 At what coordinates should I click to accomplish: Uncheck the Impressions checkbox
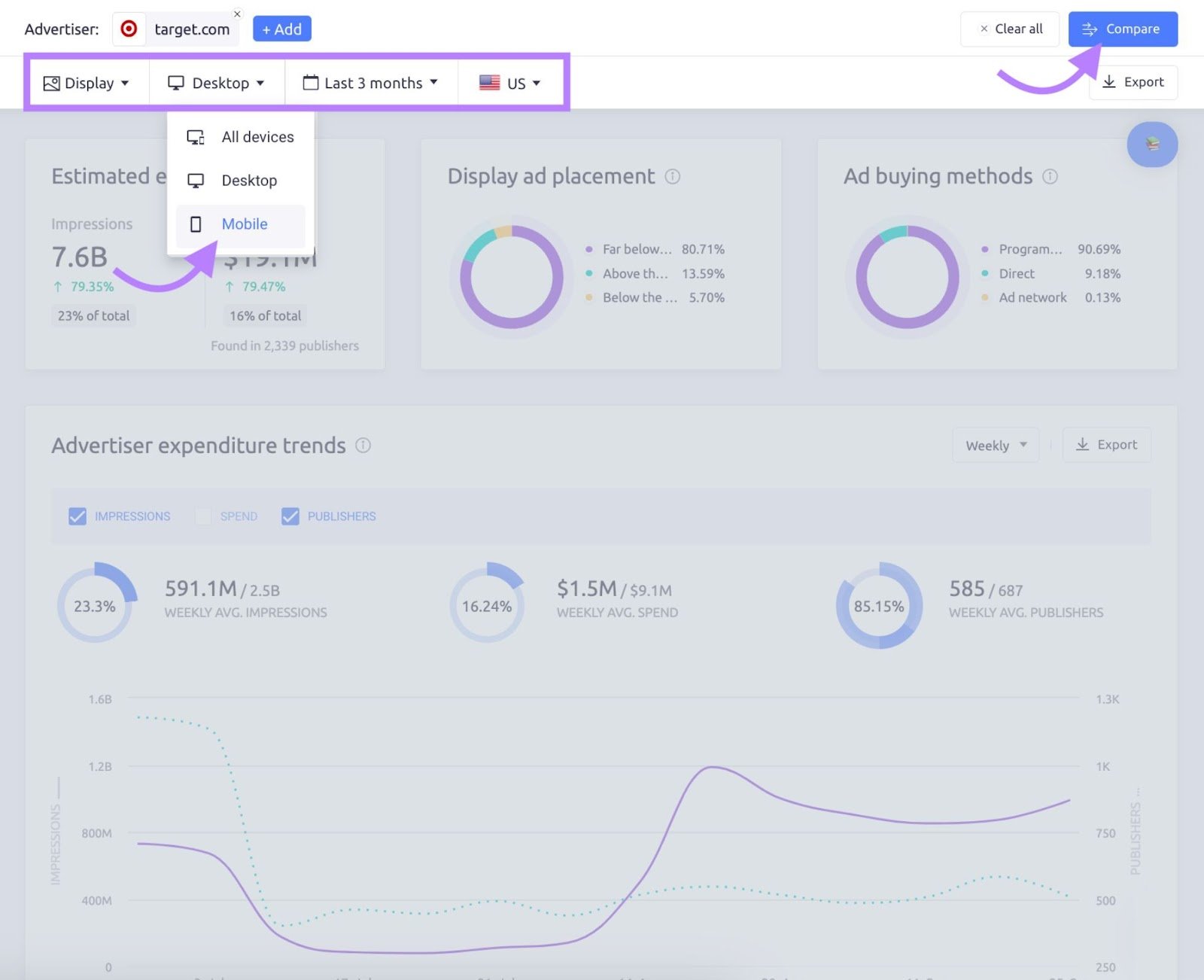pyautogui.click(x=78, y=516)
